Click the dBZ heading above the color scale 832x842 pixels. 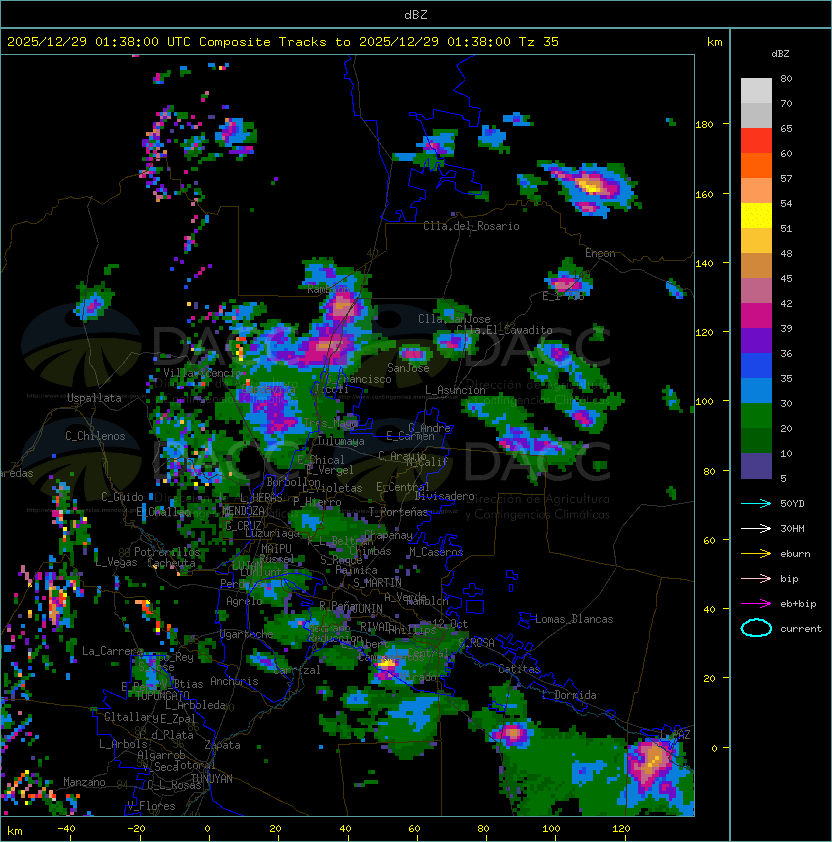point(780,54)
